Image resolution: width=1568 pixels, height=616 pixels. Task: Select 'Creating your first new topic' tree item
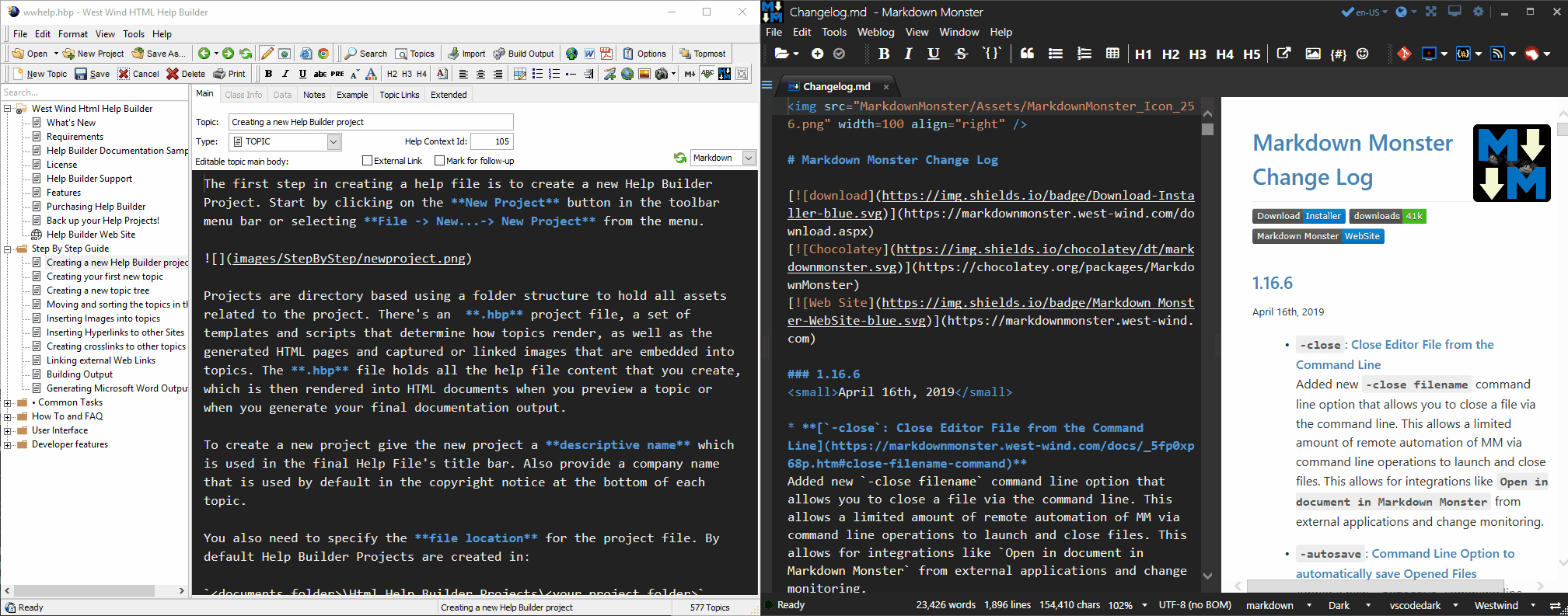(105, 277)
